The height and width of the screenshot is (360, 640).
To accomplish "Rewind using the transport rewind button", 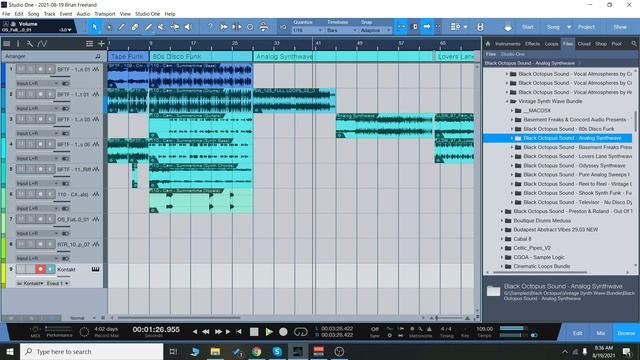I will click(x=206, y=332).
